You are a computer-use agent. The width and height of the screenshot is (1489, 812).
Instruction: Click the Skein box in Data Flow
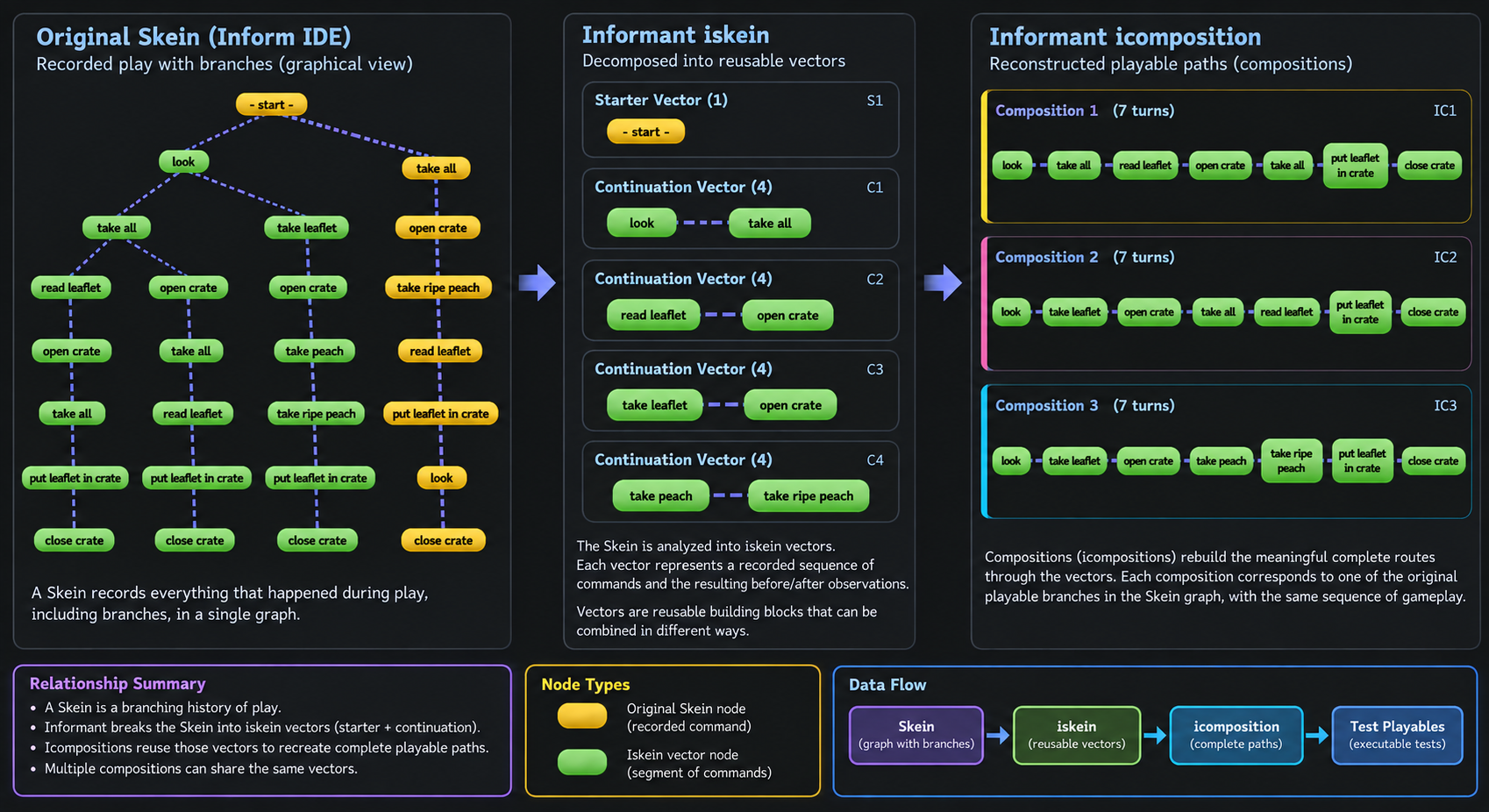click(916, 735)
